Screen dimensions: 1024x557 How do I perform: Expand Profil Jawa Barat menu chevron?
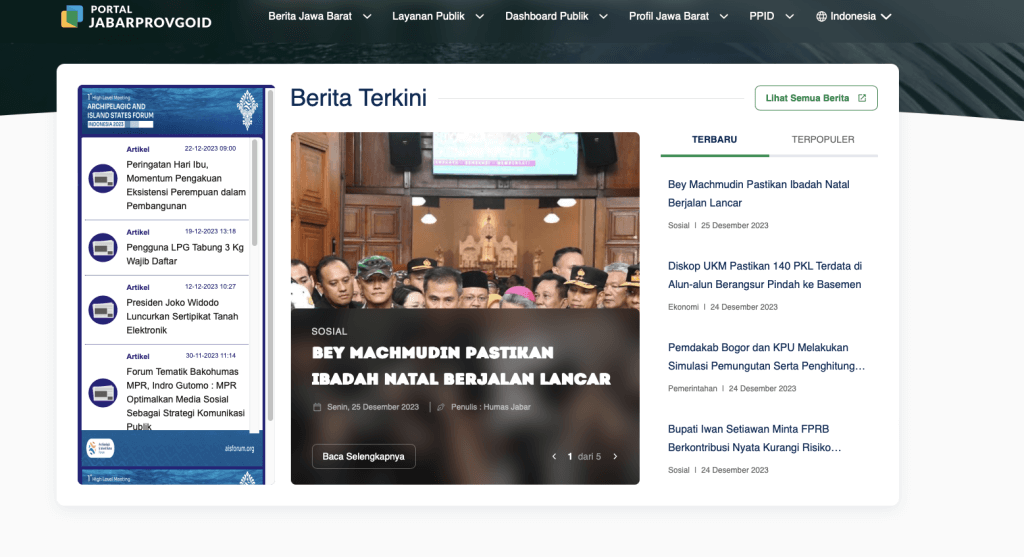(x=724, y=16)
